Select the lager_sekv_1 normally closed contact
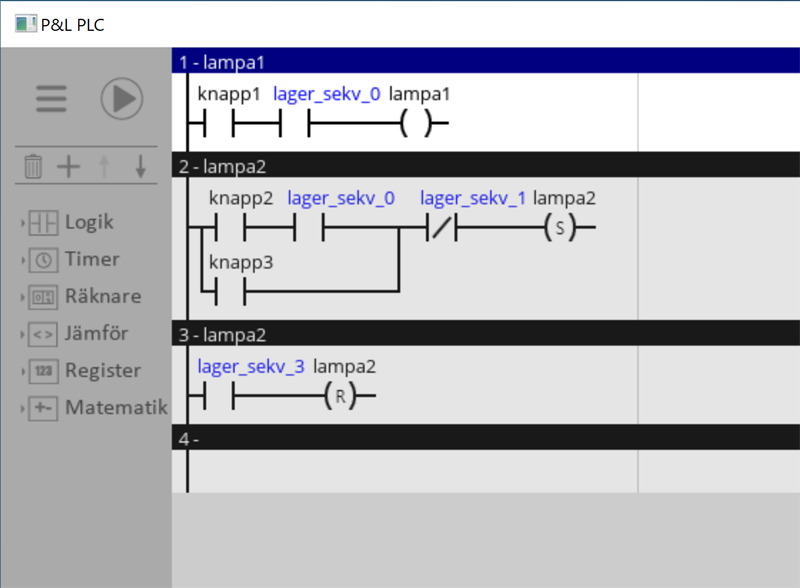The height and width of the screenshot is (588, 800). click(442, 228)
